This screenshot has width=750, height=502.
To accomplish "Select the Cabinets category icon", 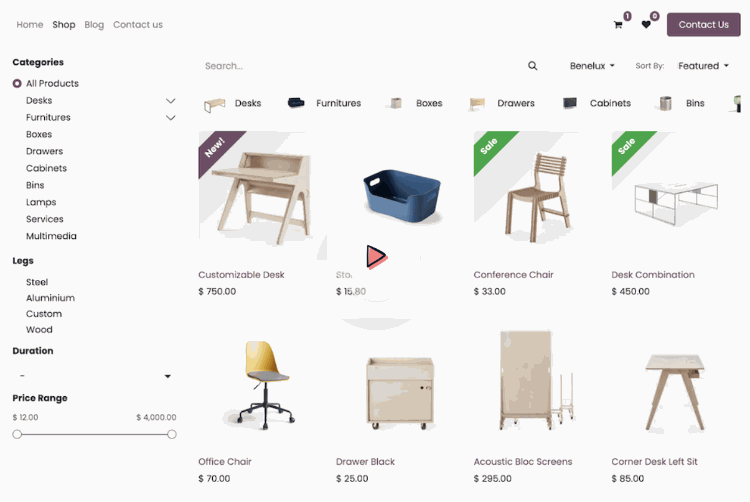I will (570, 103).
